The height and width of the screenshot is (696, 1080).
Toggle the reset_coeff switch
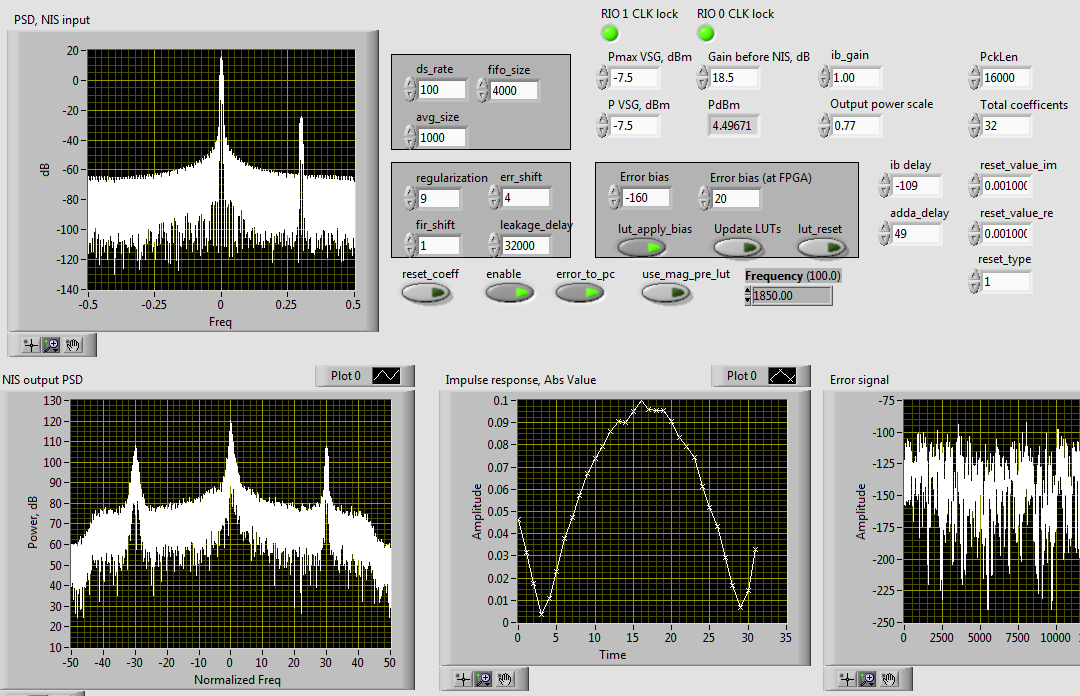[x=426, y=292]
